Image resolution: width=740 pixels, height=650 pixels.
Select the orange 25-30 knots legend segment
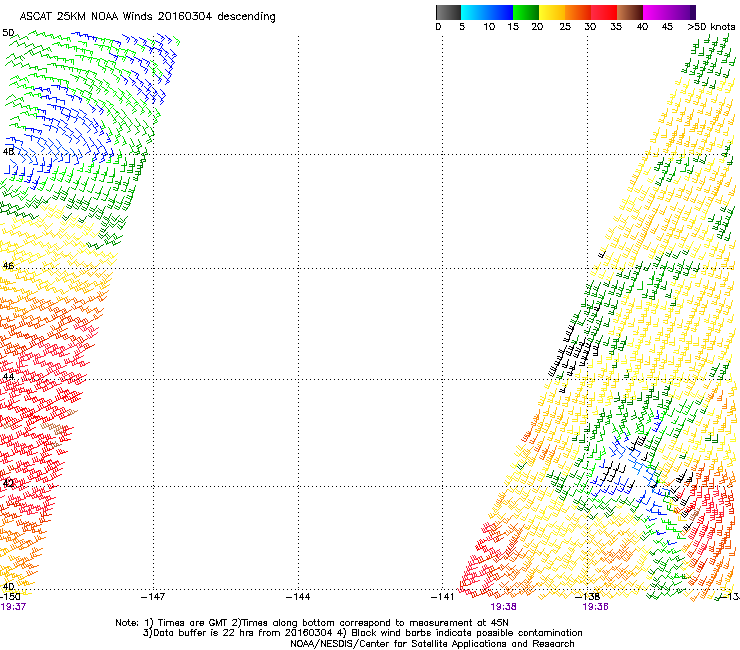(578, 12)
